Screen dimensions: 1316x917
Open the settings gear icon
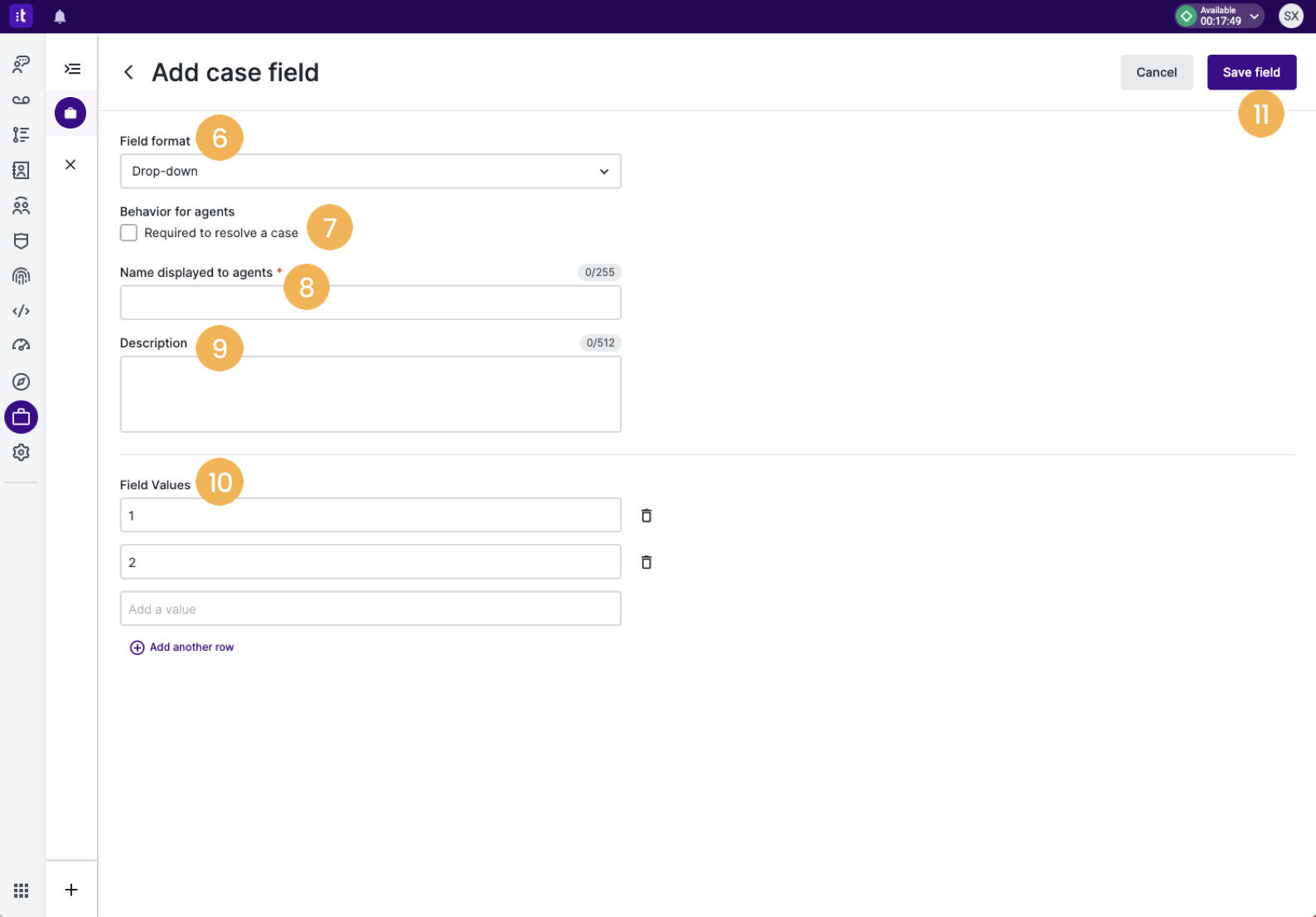click(x=22, y=452)
